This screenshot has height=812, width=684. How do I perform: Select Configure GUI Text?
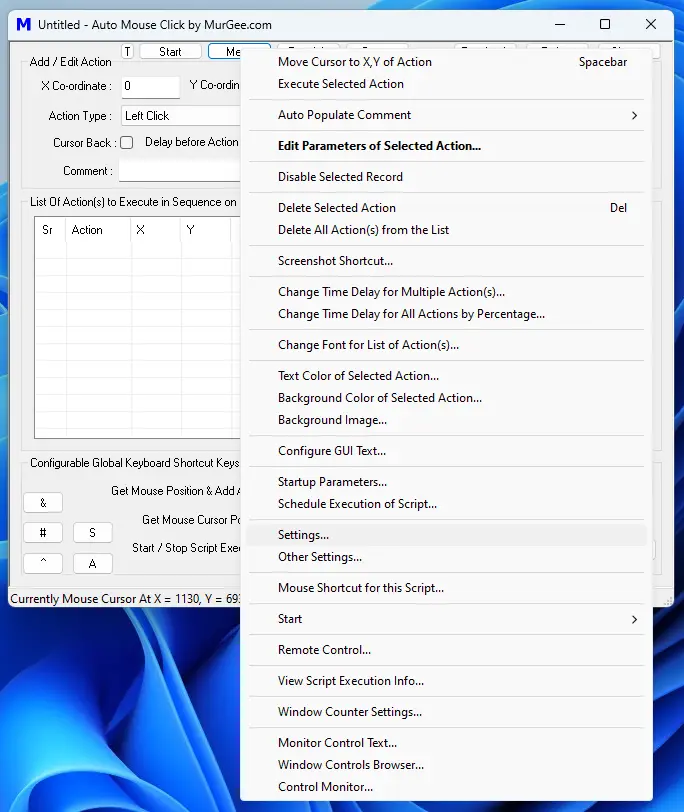[446, 451]
